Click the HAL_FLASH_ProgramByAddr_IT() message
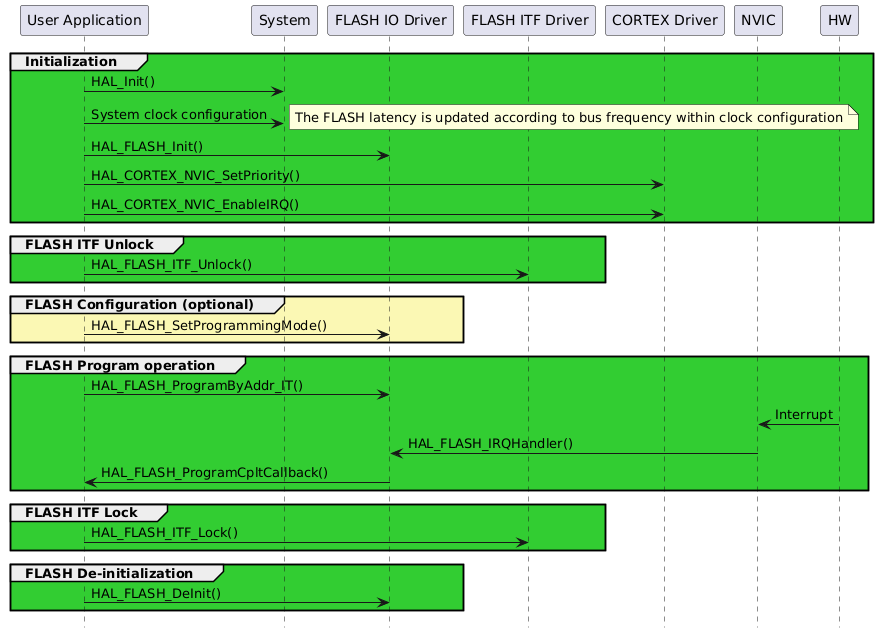This screenshot has height=633, width=878. [x=197, y=386]
